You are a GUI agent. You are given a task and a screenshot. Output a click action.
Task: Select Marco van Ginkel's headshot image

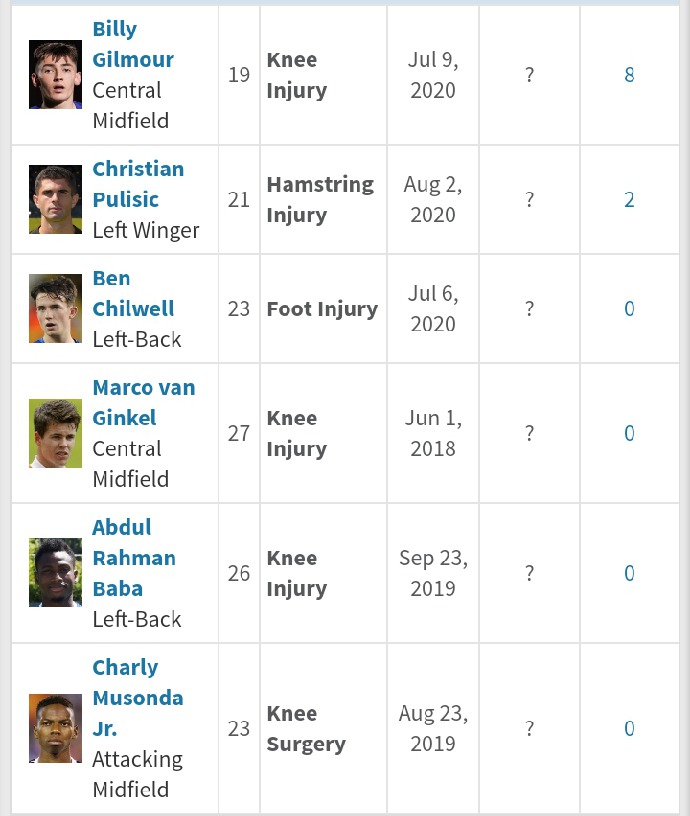pos(55,433)
